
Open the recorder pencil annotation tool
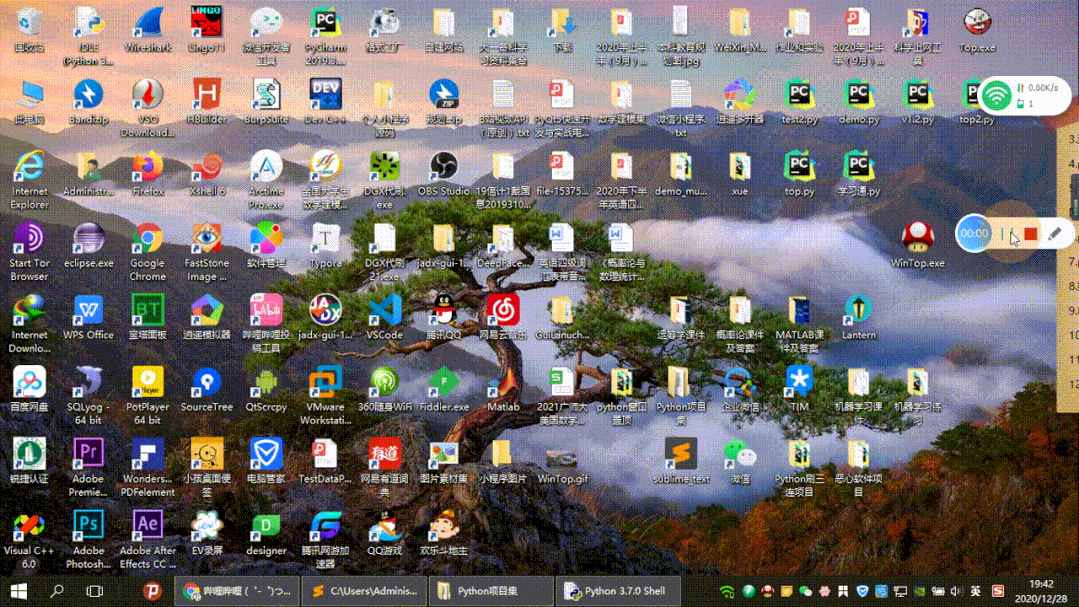point(1054,234)
